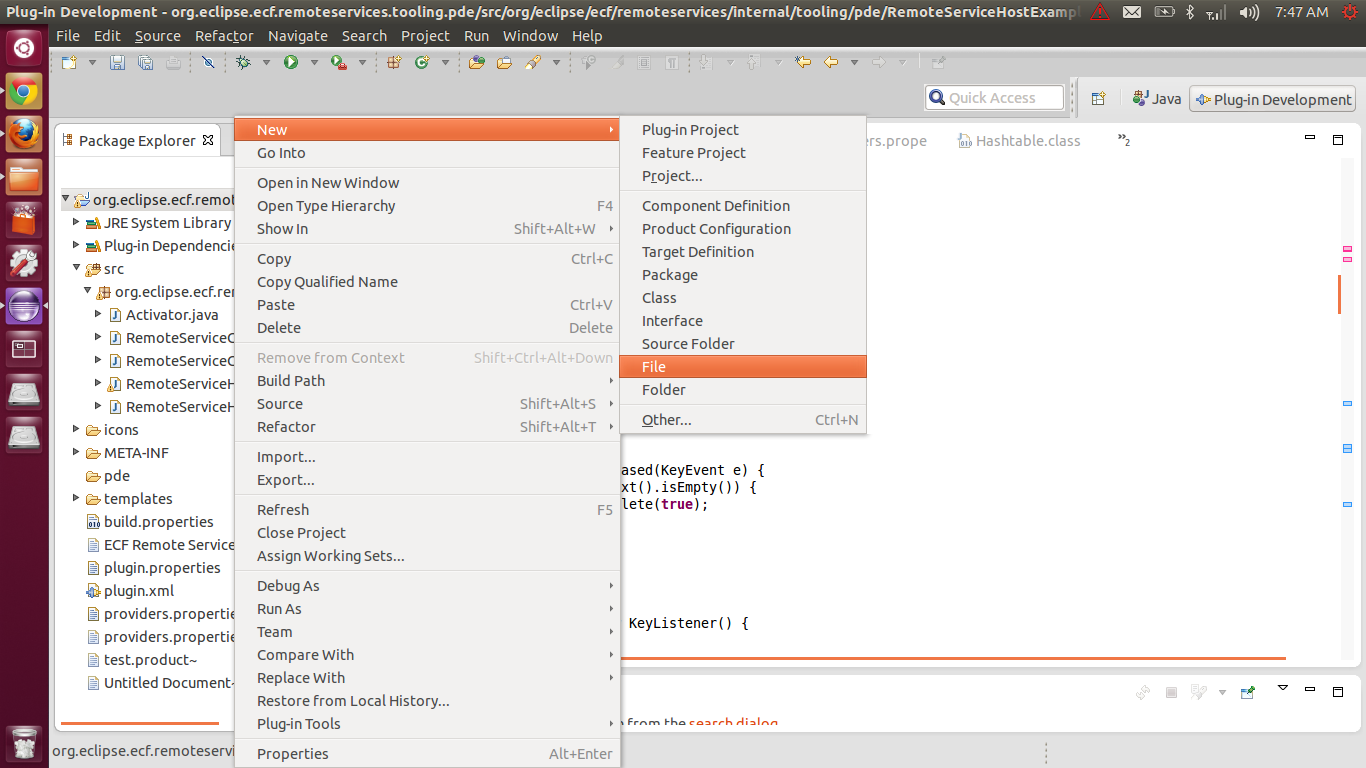Click the Run Last Tool icon with red toolbox
The width and height of the screenshot is (1366, 768).
[x=339, y=62]
